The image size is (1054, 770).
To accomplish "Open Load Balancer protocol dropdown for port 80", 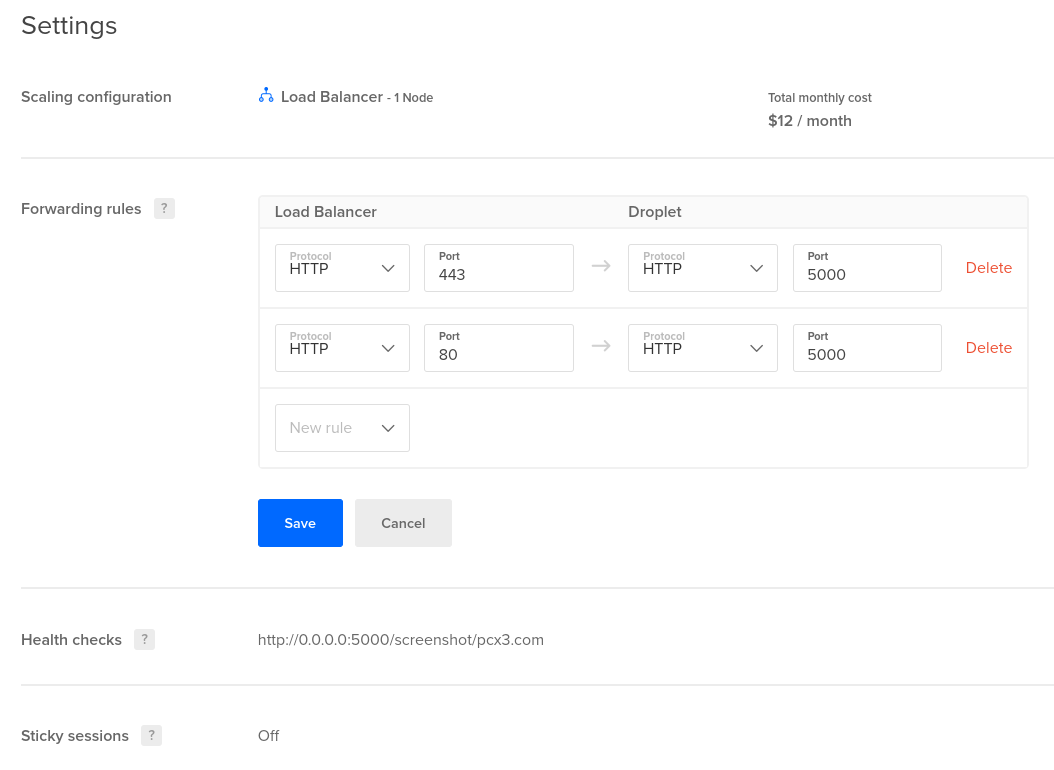I will (342, 347).
